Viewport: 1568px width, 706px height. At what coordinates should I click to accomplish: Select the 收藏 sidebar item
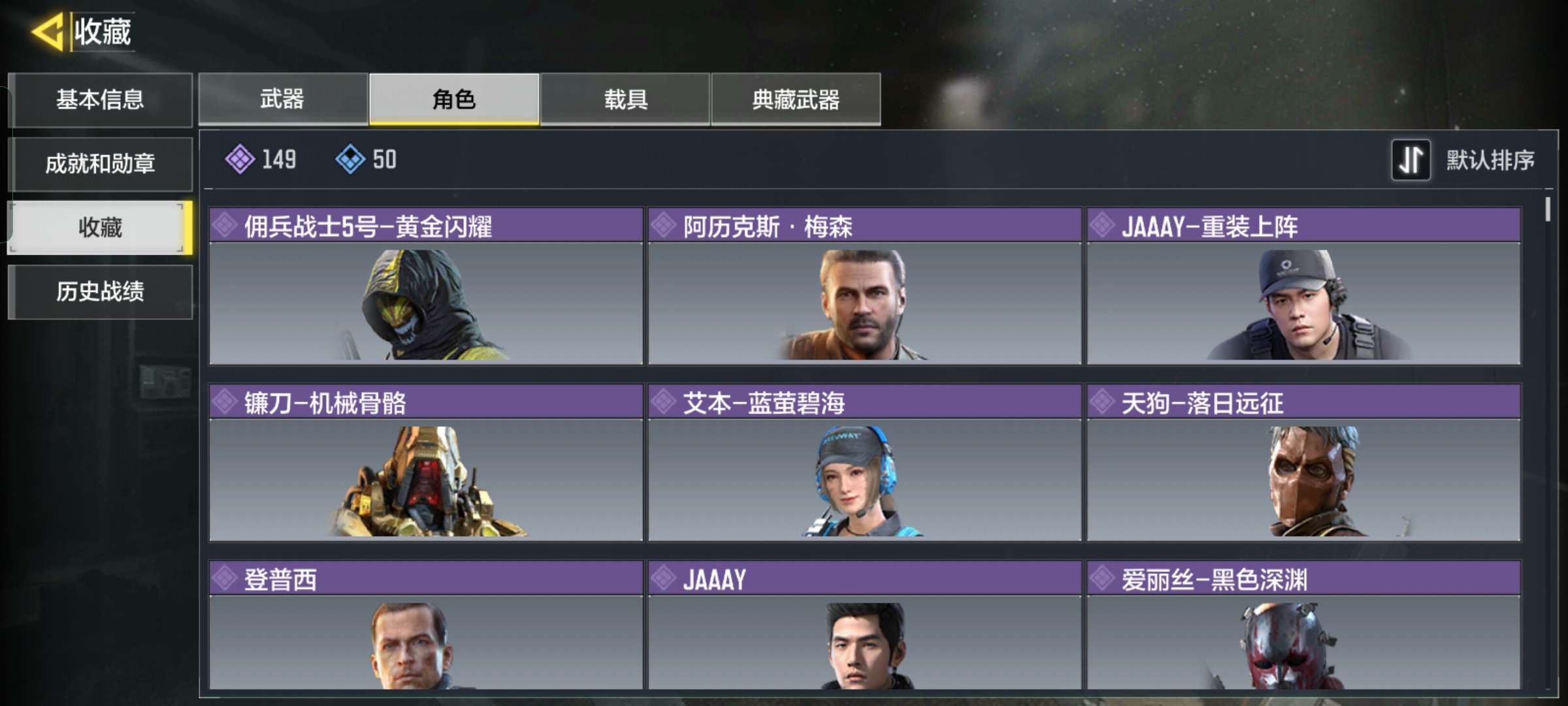100,227
